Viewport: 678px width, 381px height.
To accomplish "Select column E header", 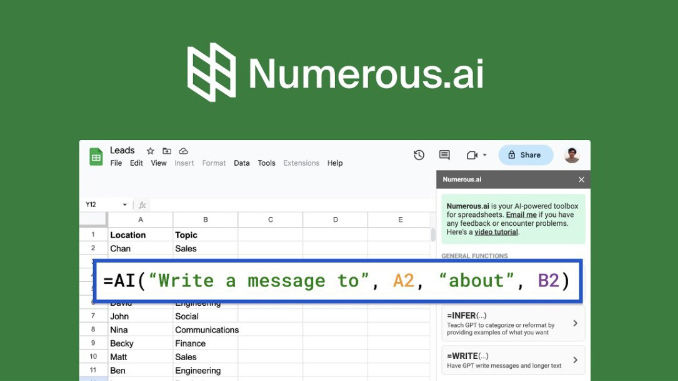I will [400, 220].
